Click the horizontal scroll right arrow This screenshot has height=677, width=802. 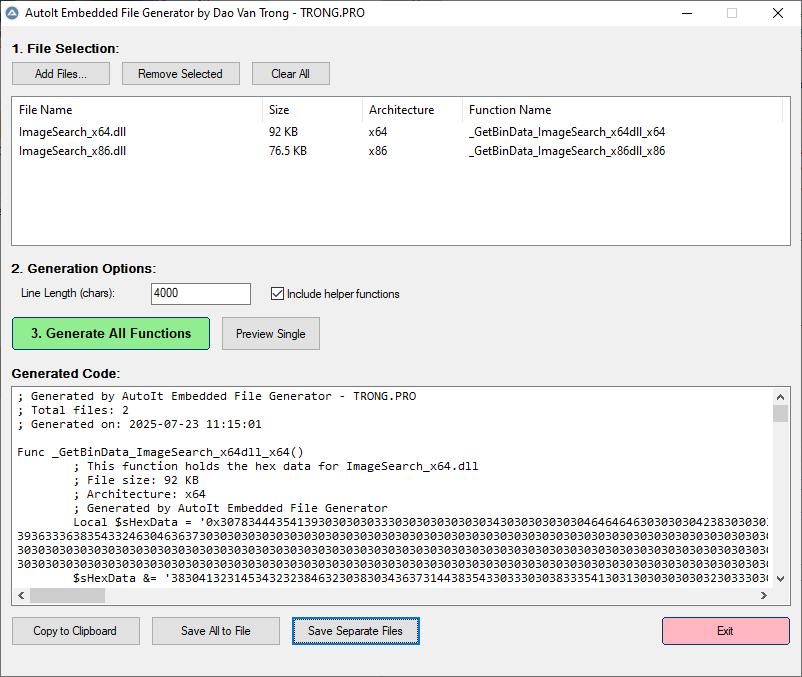[764, 595]
